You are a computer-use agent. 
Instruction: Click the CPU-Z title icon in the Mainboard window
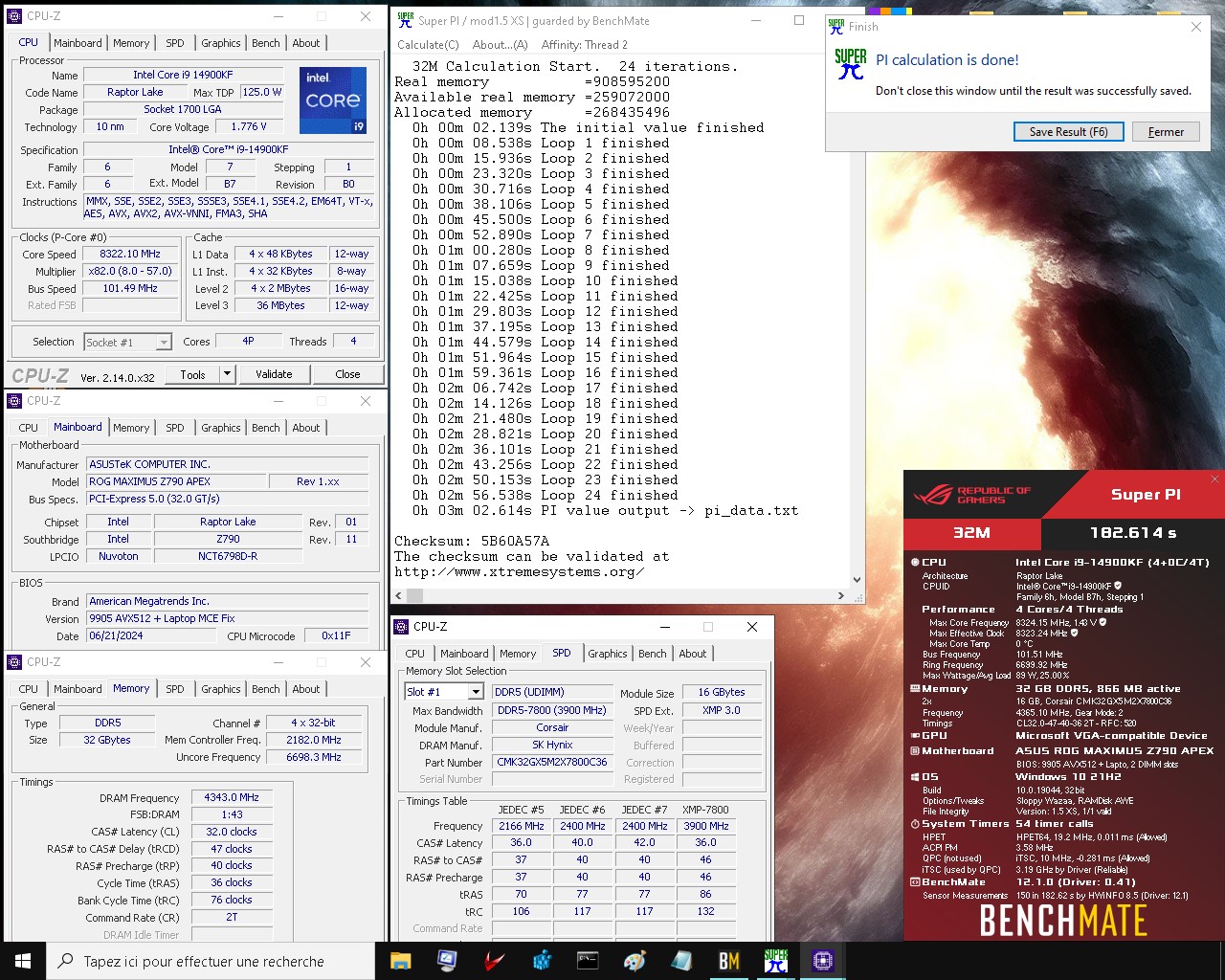tap(14, 401)
